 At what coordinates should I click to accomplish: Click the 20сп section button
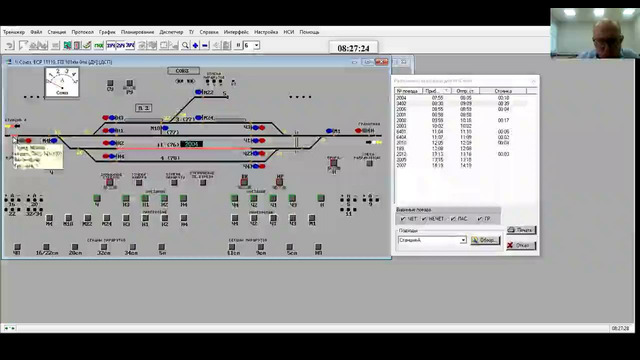(x=75, y=247)
